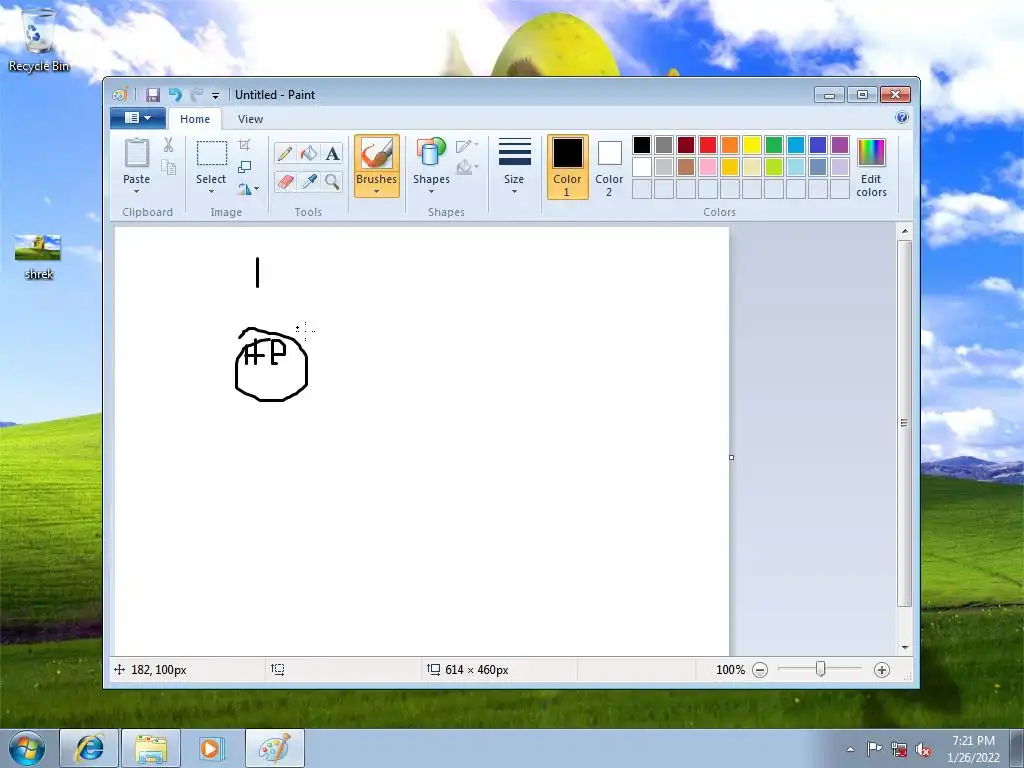The image size is (1024, 768).
Task: Click the zoom slider handle
Action: pyautogui.click(x=820, y=669)
